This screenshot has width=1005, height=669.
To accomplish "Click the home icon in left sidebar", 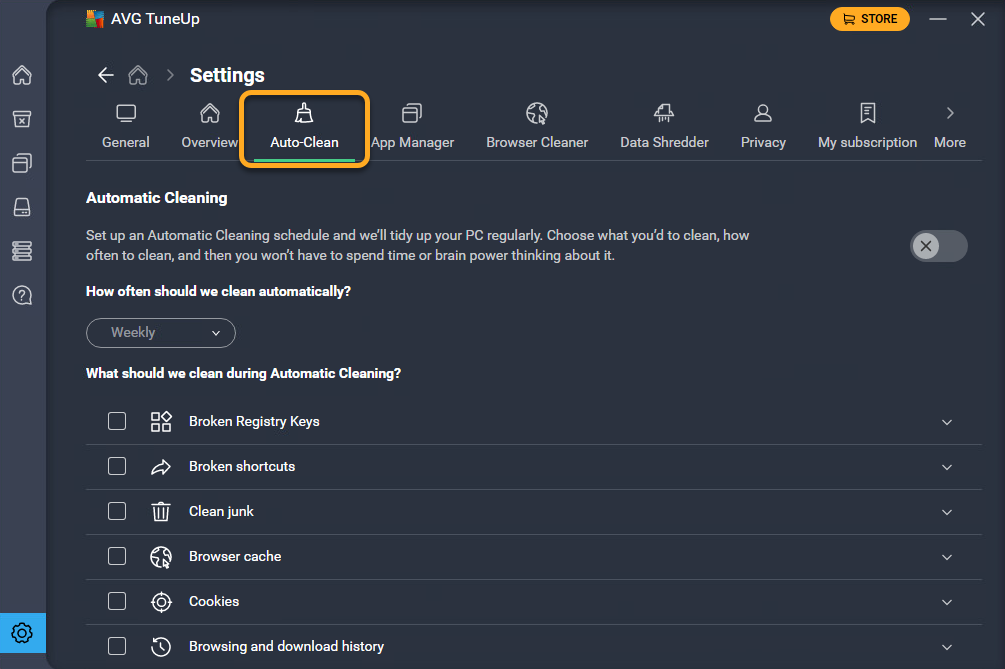I will pyautogui.click(x=22, y=75).
